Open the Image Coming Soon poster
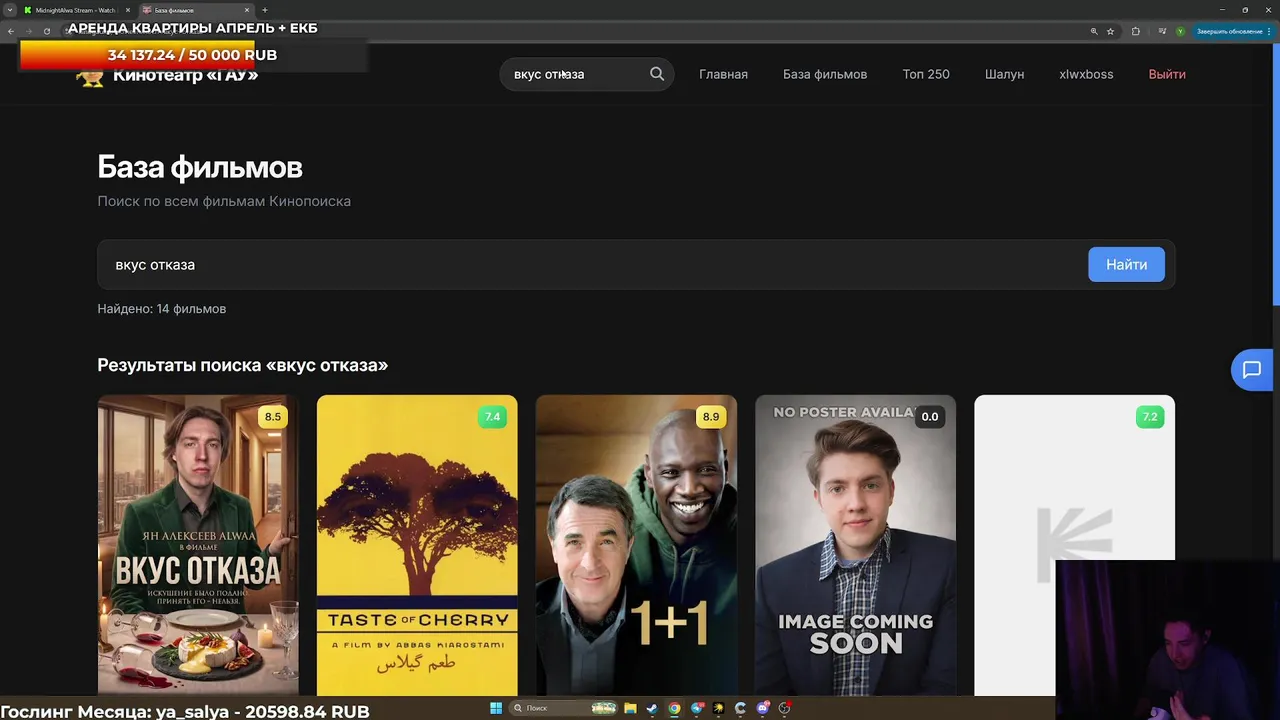The image size is (1280, 720). (855, 545)
